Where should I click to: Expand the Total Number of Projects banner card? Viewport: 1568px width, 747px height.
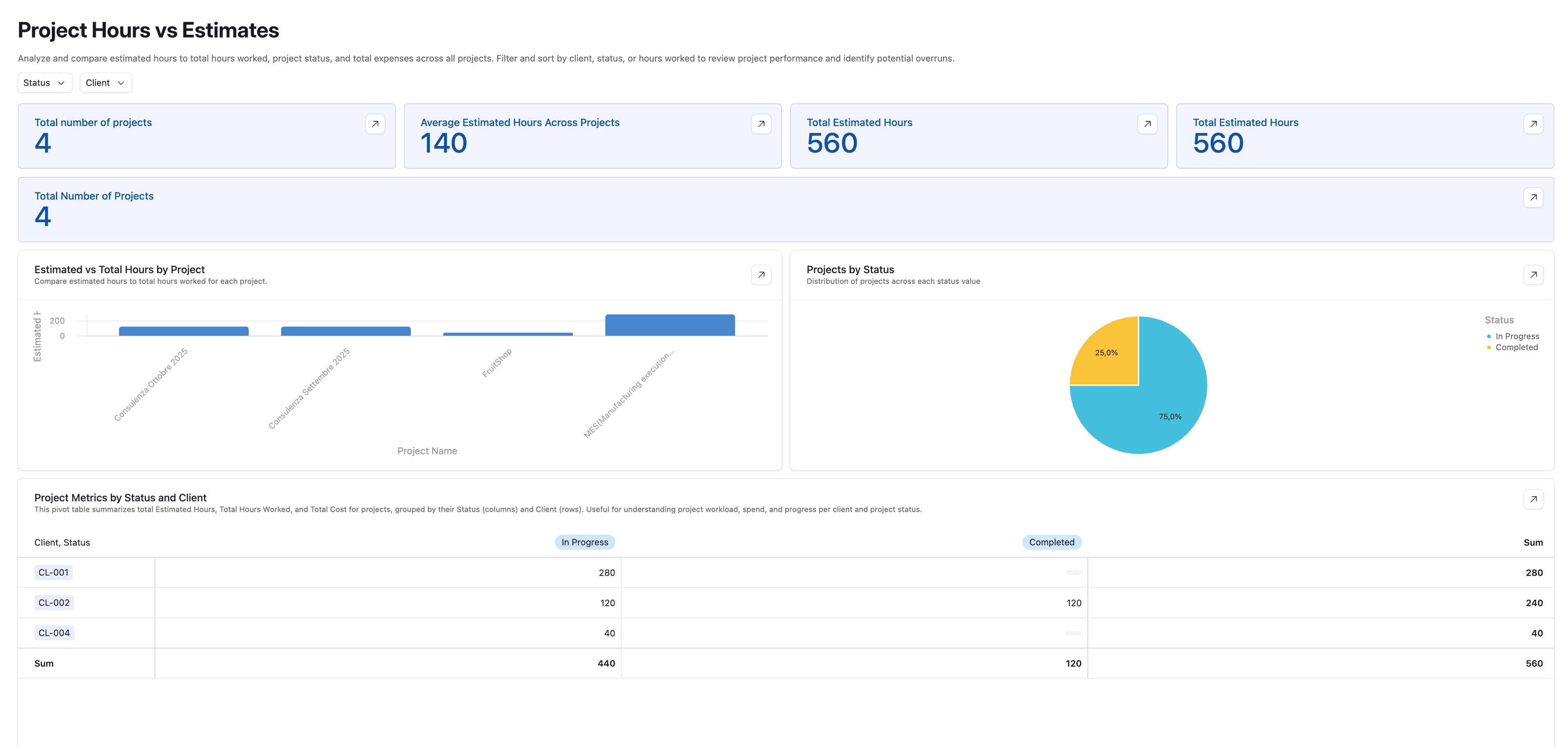coord(1535,197)
